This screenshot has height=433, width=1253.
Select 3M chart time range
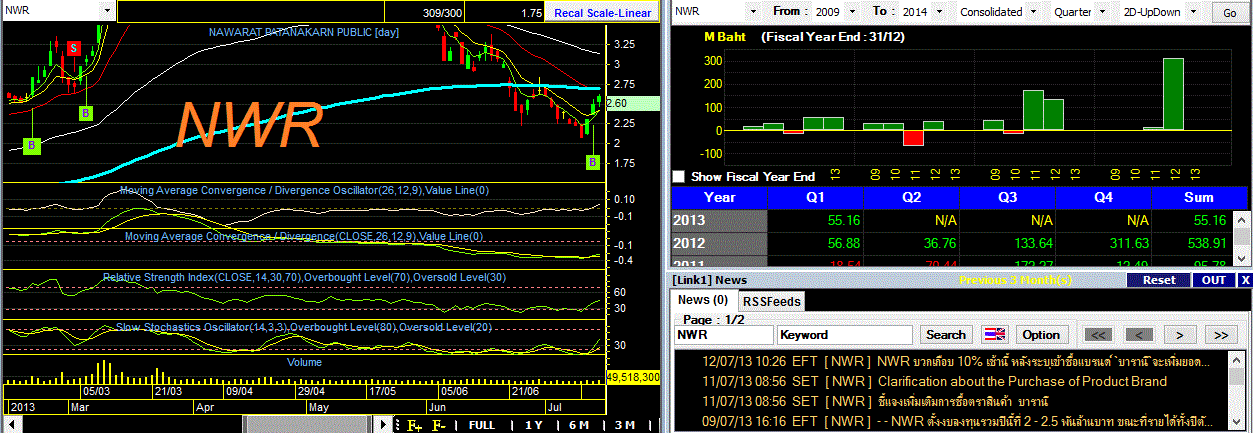click(624, 425)
